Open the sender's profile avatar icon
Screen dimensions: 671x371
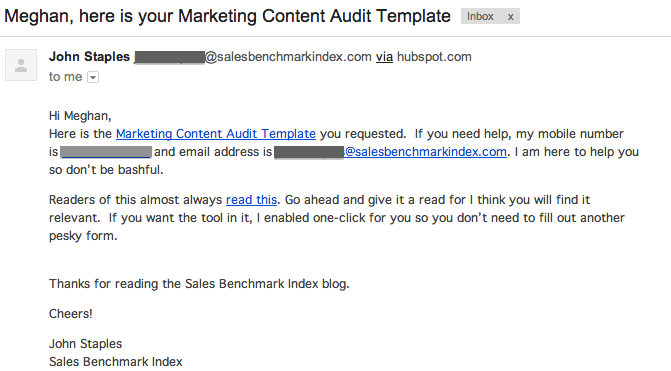(21, 65)
